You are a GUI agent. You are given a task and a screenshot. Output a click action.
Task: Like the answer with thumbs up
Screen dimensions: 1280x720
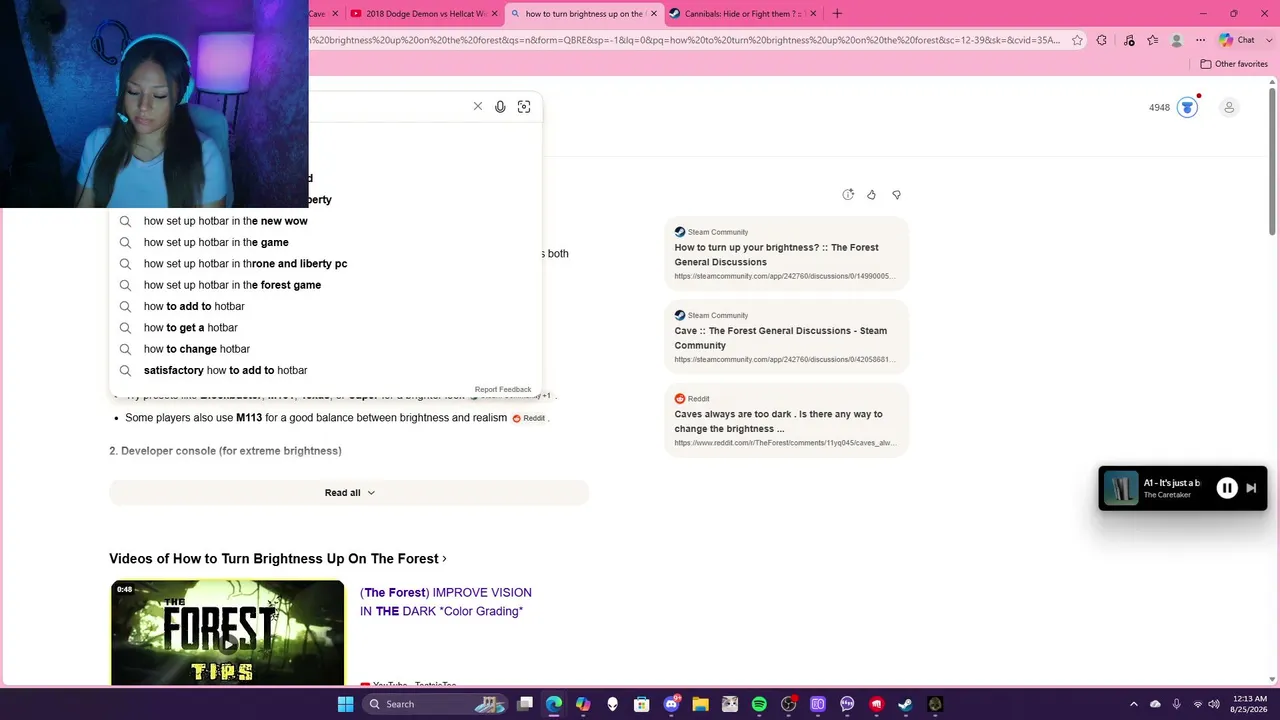coord(871,195)
